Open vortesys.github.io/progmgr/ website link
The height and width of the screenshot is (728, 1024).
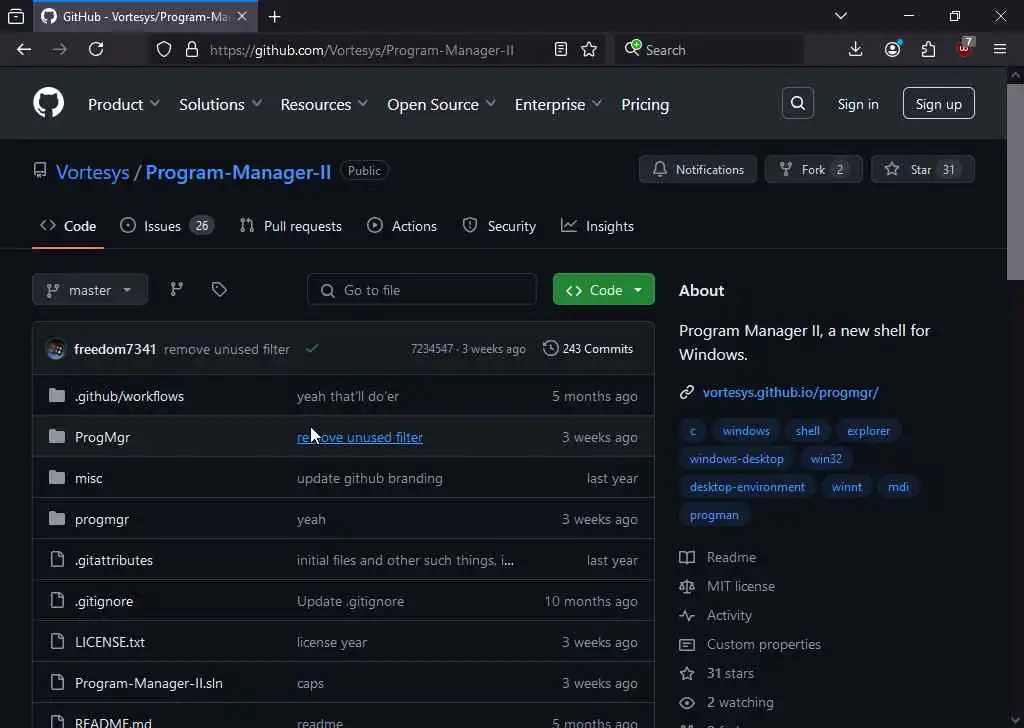click(790, 392)
